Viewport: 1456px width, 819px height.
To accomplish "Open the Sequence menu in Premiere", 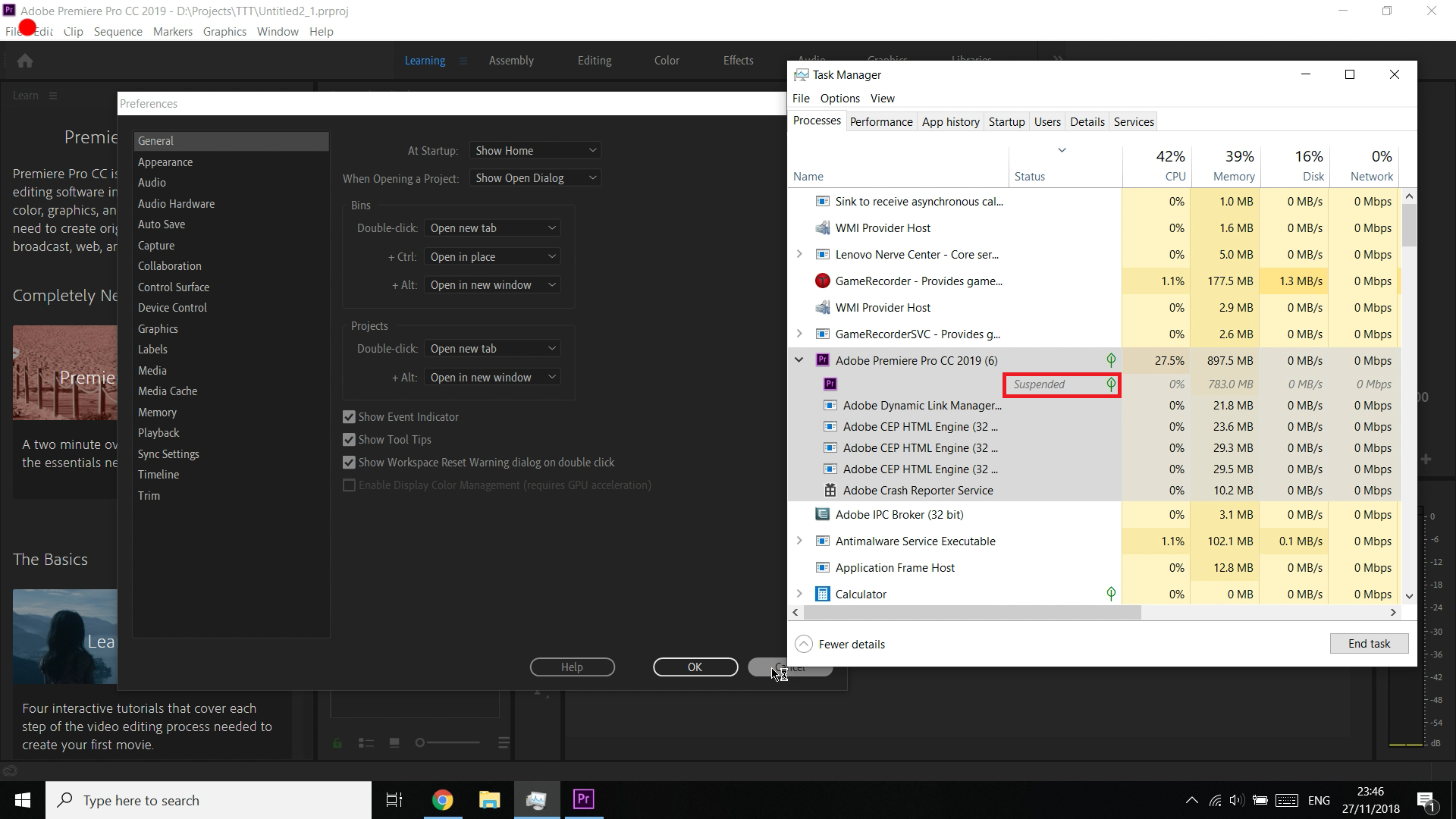I will (118, 31).
